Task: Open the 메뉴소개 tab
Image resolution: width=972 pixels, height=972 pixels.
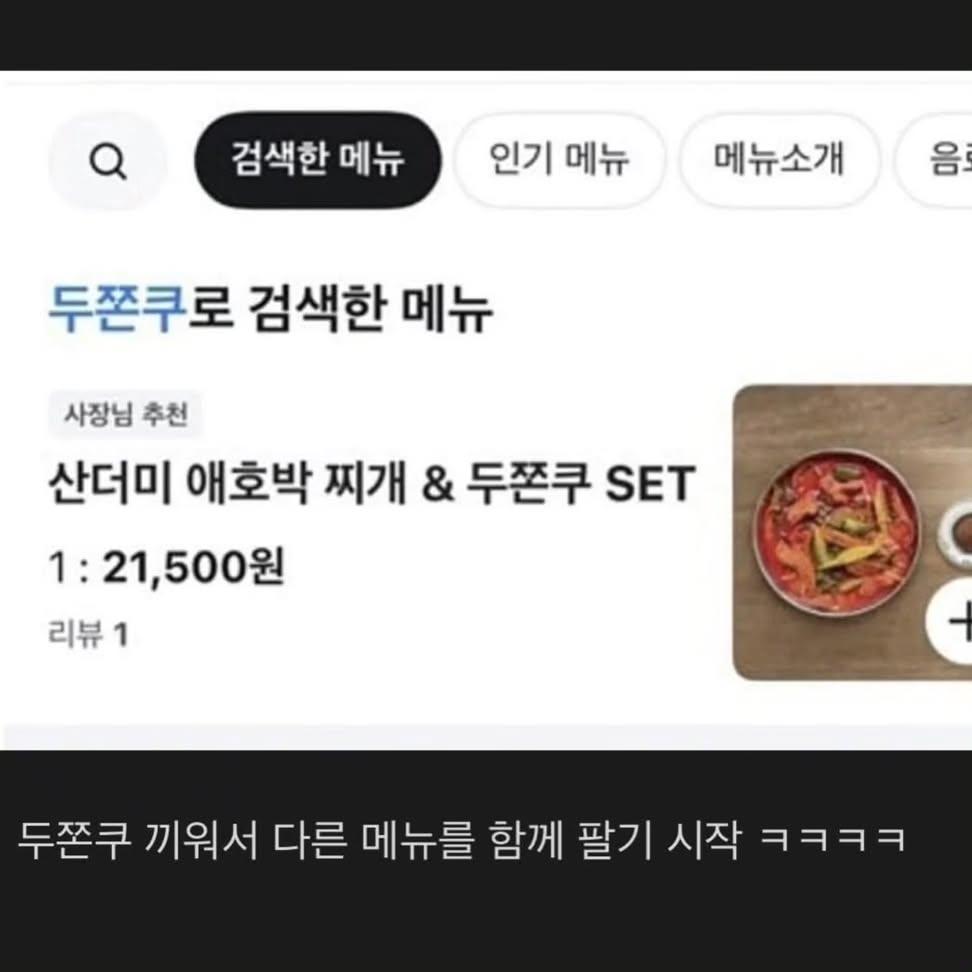Action: (779, 160)
